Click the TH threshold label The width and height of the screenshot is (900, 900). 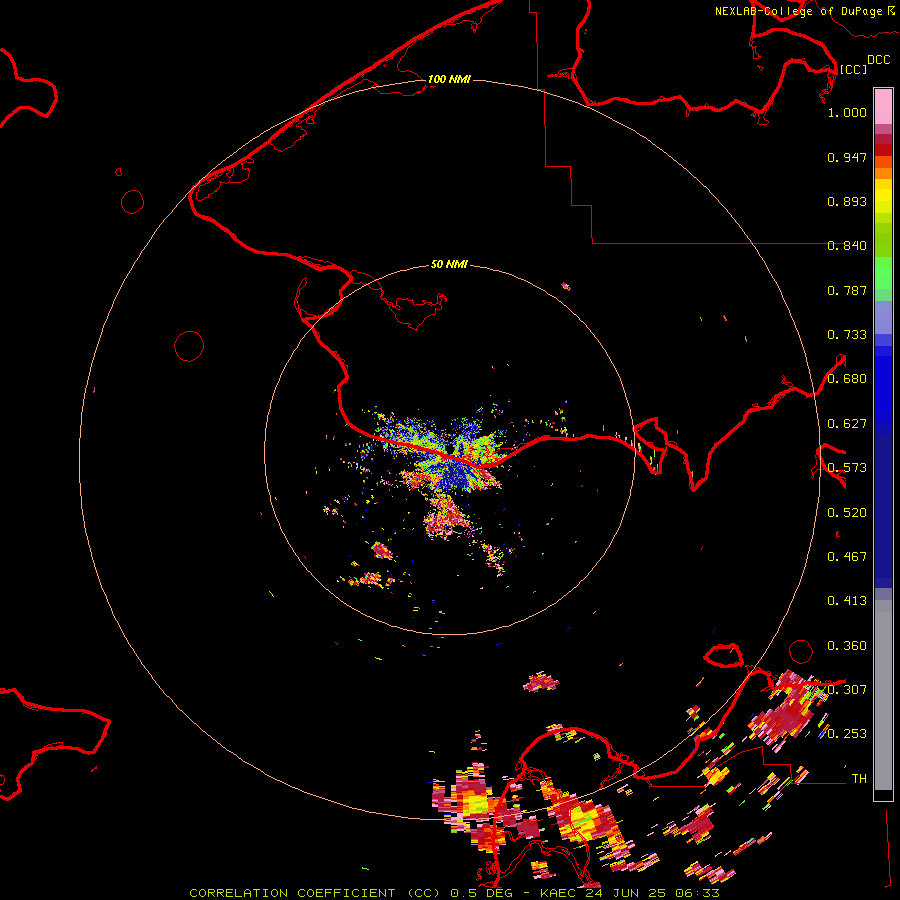(859, 779)
